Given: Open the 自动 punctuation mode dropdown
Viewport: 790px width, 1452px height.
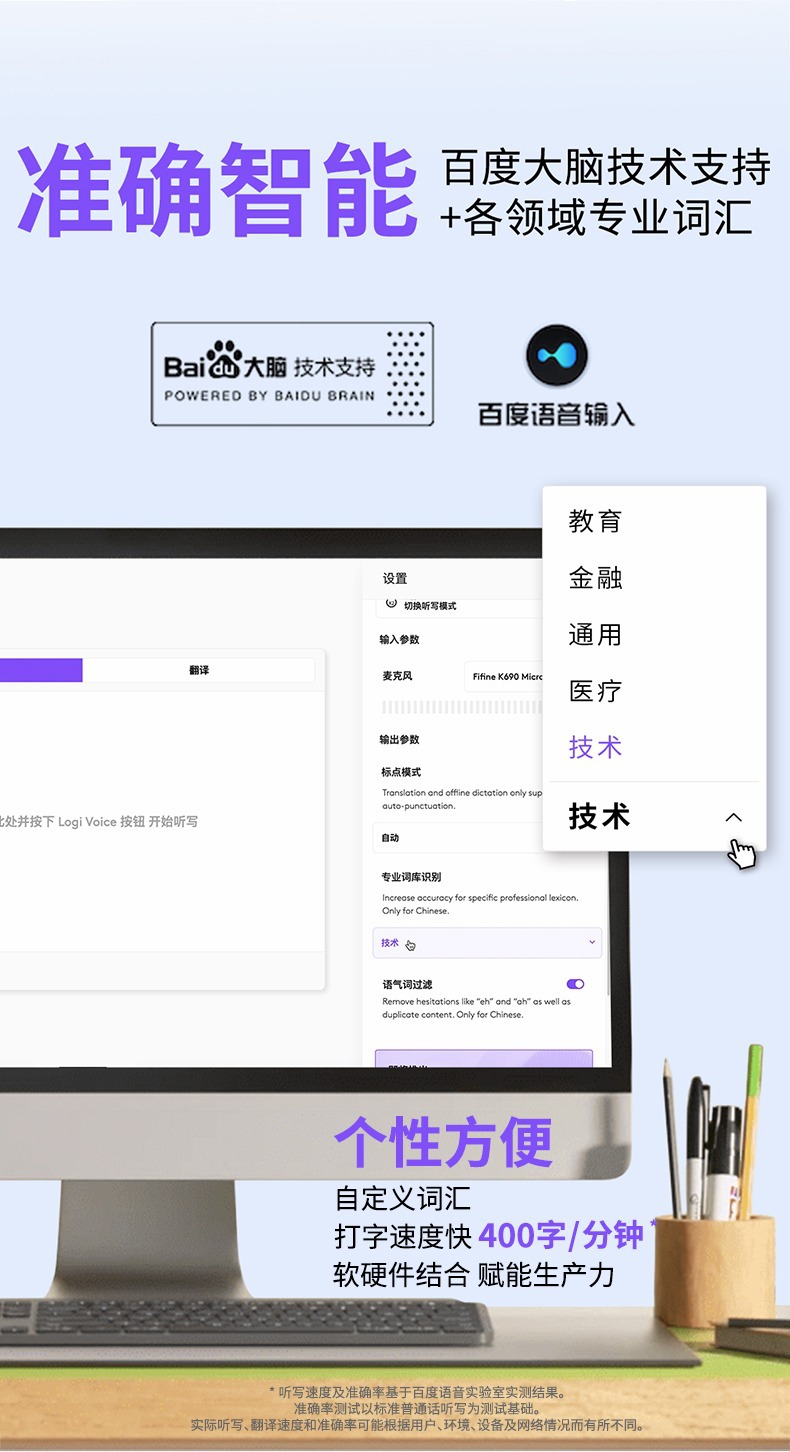Looking at the screenshot, I should [458, 838].
